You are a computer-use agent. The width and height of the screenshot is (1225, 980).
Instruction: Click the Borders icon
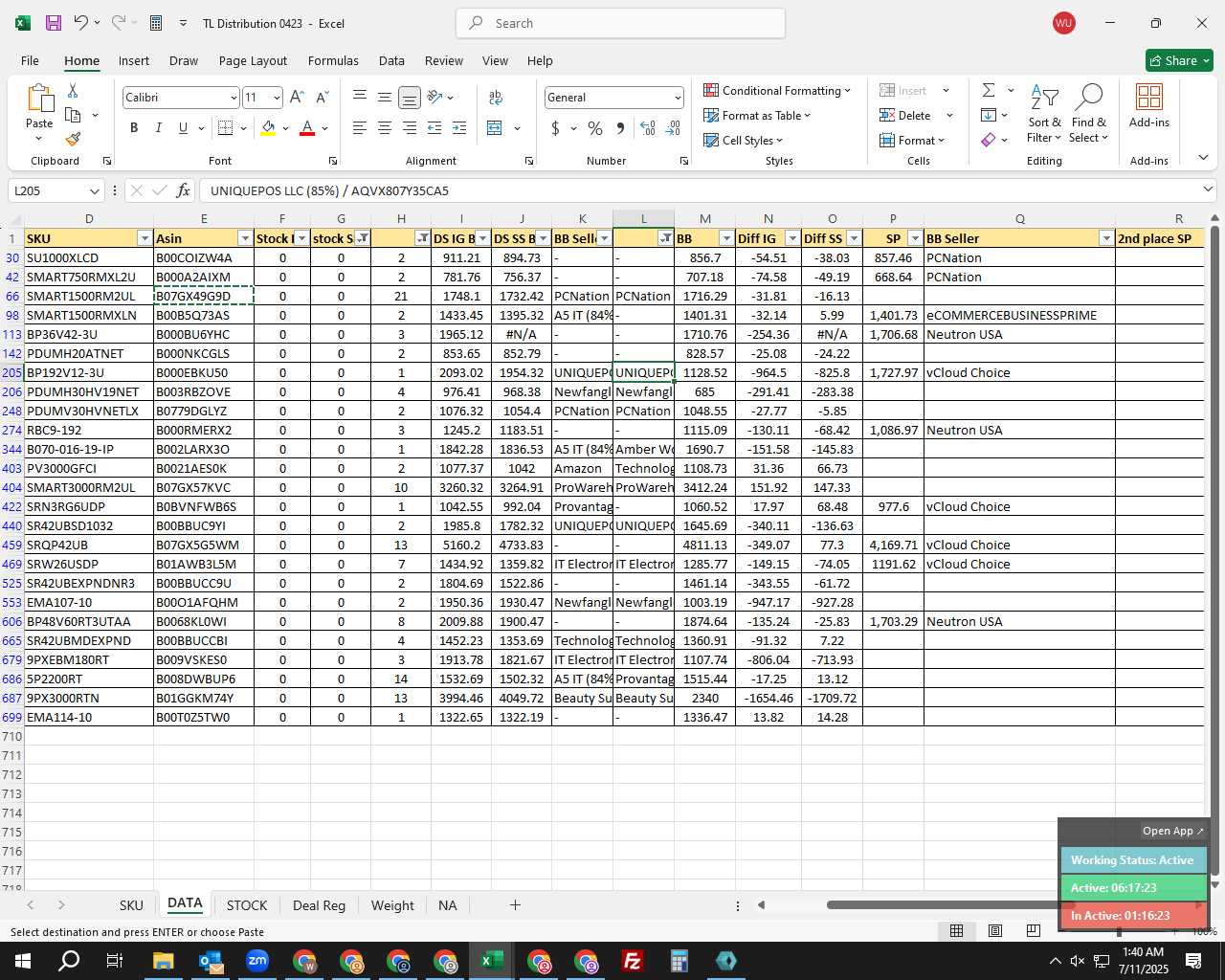click(226, 128)
